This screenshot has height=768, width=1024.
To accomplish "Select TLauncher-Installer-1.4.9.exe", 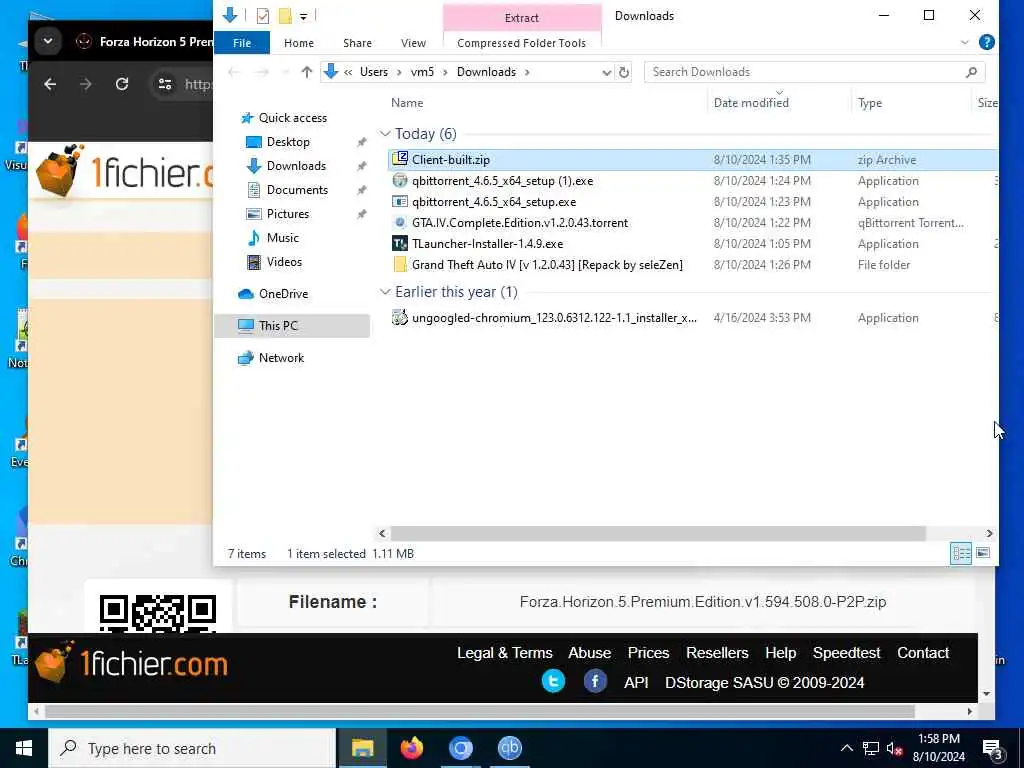I will [x=487, y=244].
